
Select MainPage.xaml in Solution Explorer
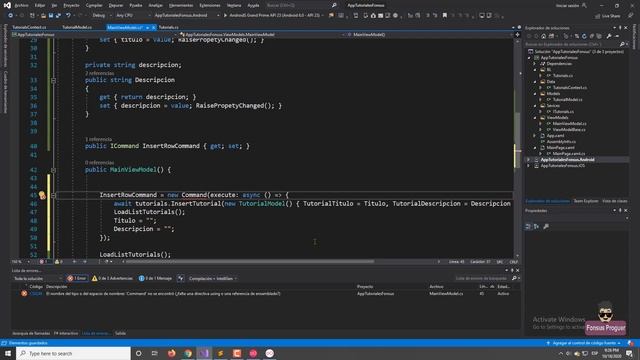click(x=560, y=148)
